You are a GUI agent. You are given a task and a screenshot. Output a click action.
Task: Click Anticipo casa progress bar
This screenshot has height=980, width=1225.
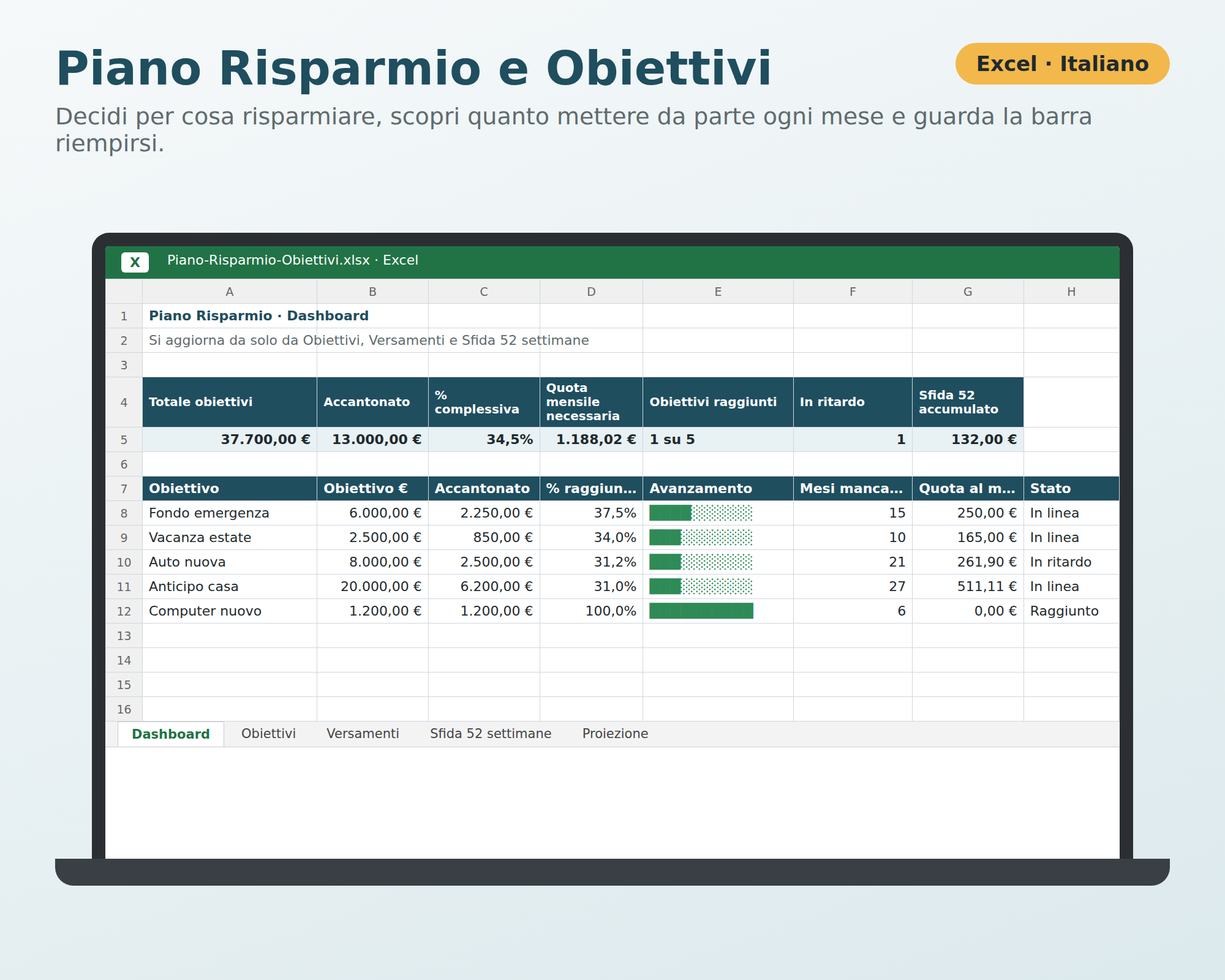click(x=701, y=587)
